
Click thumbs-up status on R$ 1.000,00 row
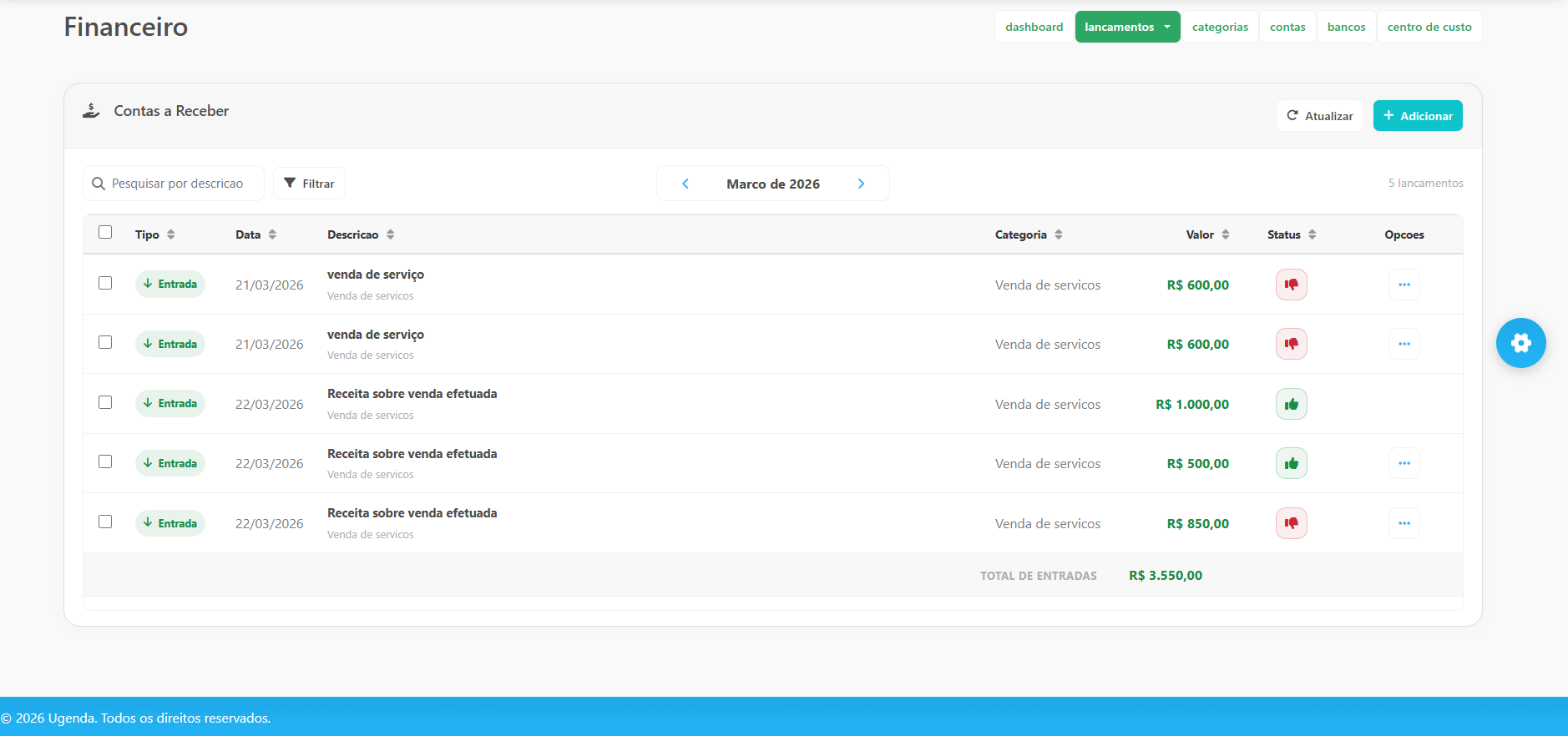click(1291, 405)
